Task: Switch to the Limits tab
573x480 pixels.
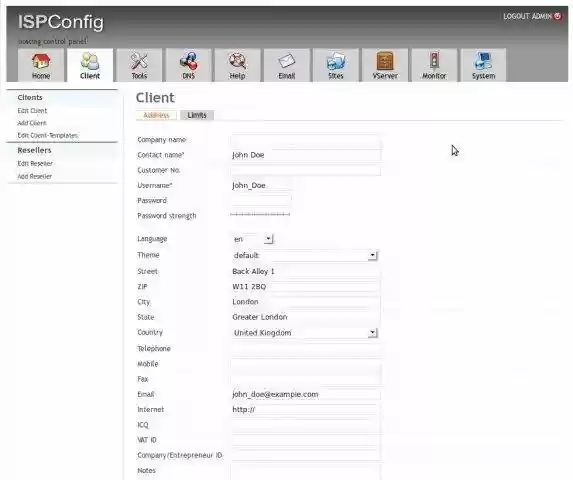Action: 197,115
